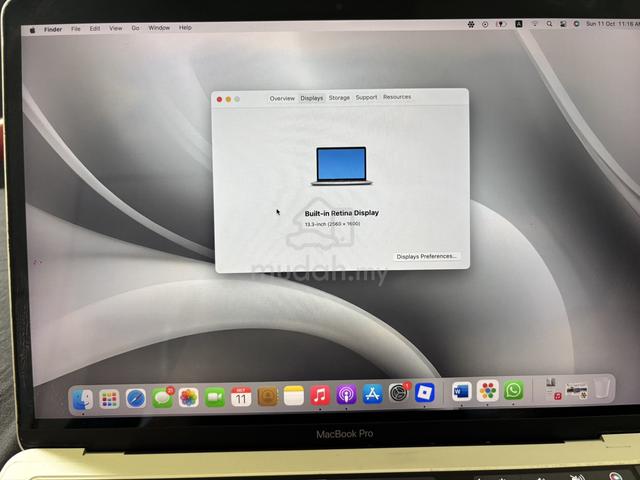Open System Preferences in the Dock

399,393
